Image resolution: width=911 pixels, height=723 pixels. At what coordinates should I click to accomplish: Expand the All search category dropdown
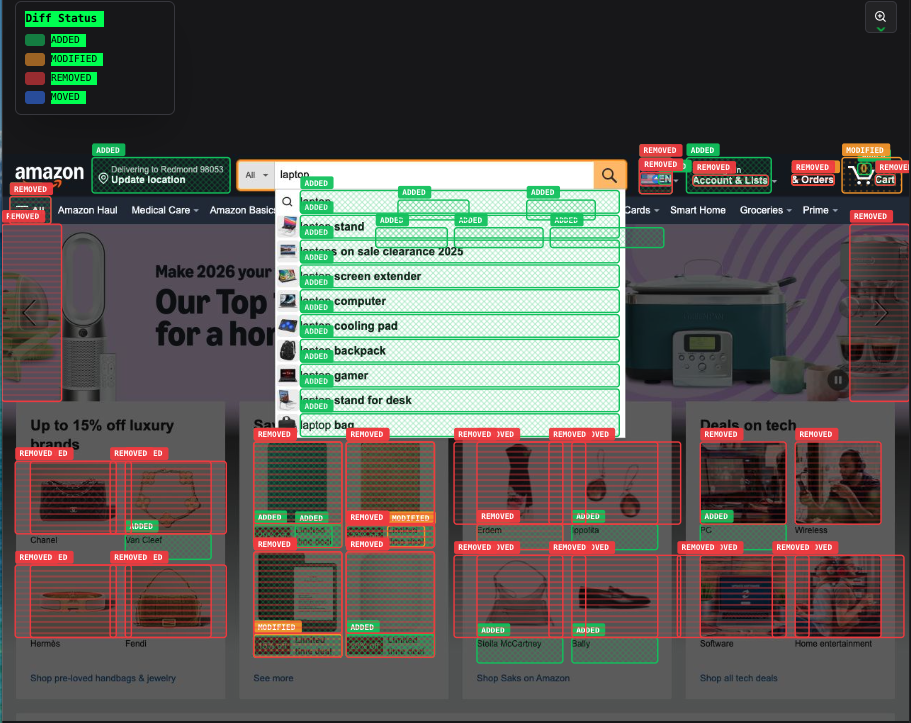[x=257, y=175]
